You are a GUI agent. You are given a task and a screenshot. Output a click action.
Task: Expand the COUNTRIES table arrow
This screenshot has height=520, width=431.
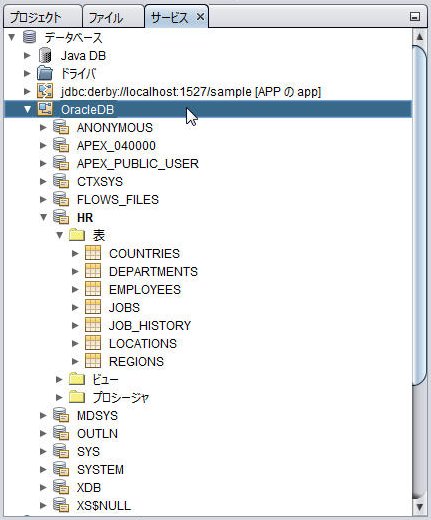coord(76,253)
